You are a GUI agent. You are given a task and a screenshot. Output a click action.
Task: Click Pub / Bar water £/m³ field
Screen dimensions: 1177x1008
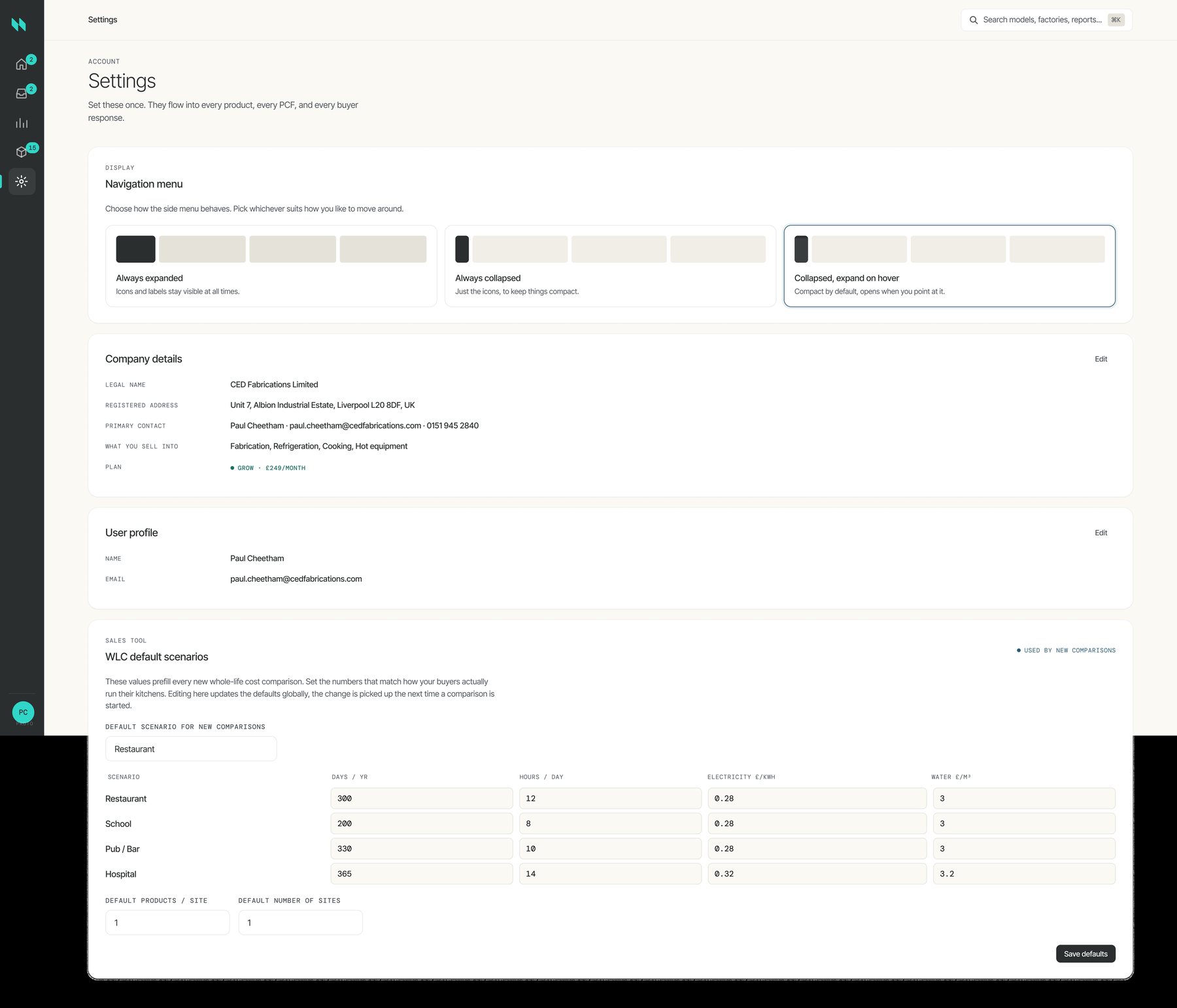pos(1024,848)
